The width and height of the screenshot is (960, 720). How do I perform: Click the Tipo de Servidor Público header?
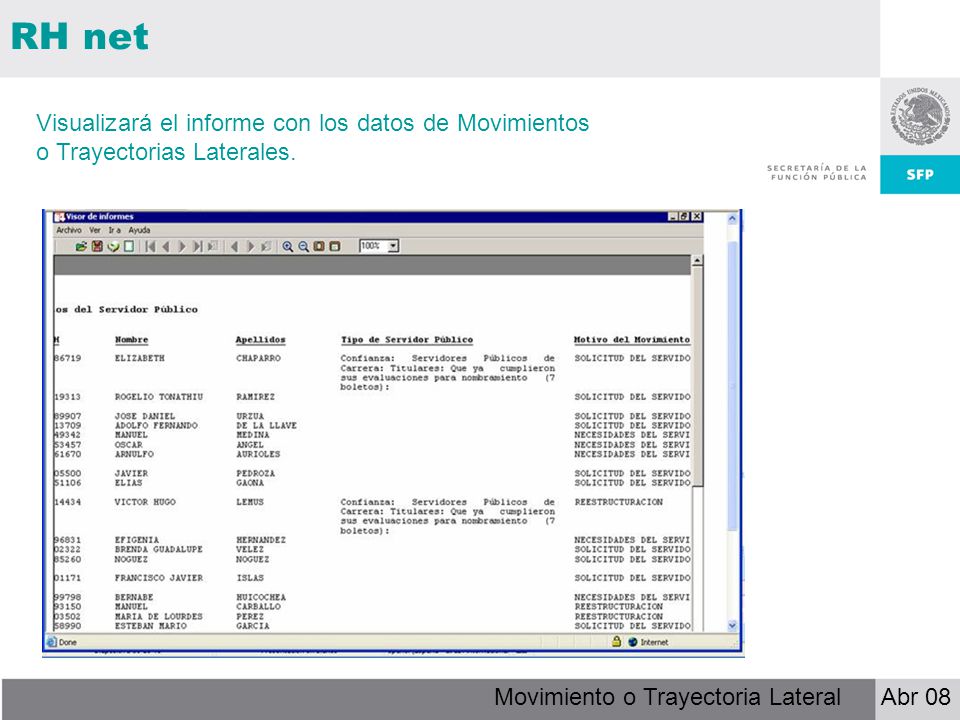coord(407,340)
